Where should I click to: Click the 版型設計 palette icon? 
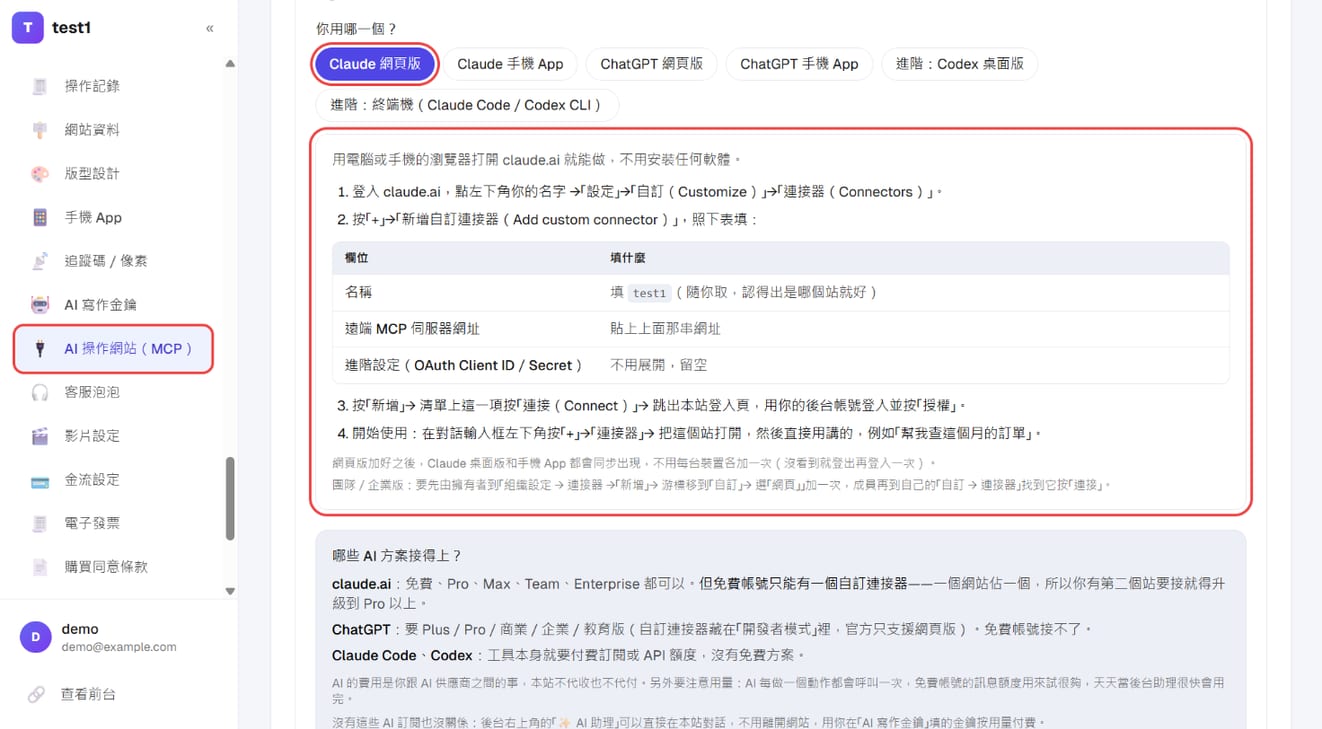[40, 174]
